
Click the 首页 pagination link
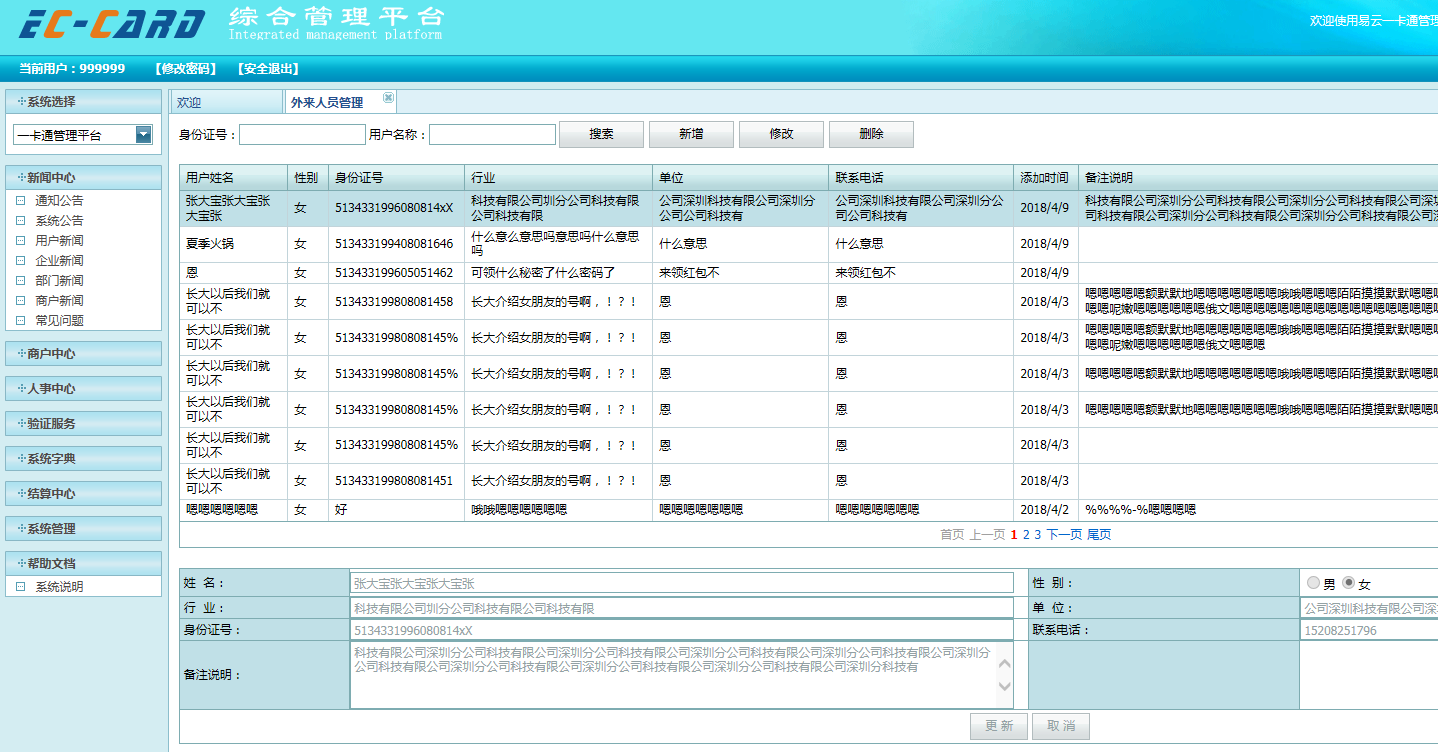[952, 535]
